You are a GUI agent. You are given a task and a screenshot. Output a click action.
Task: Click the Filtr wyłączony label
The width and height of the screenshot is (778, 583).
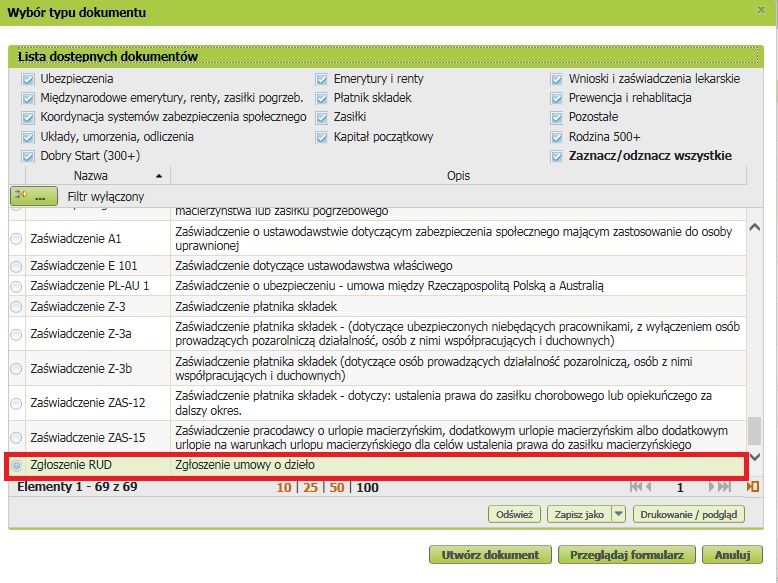(106, 197)
